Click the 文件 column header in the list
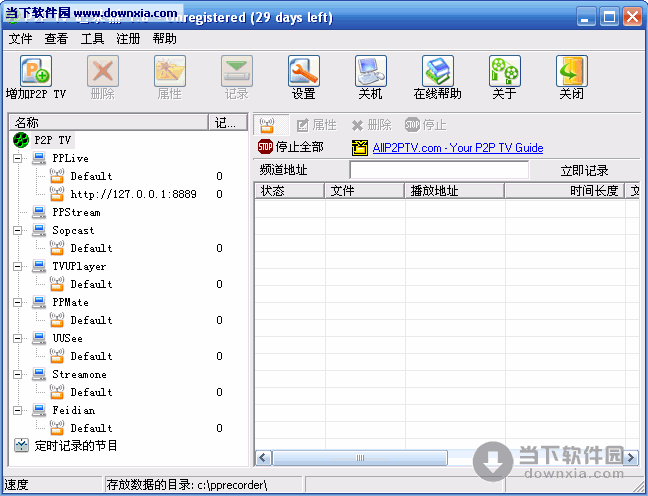 364,191
